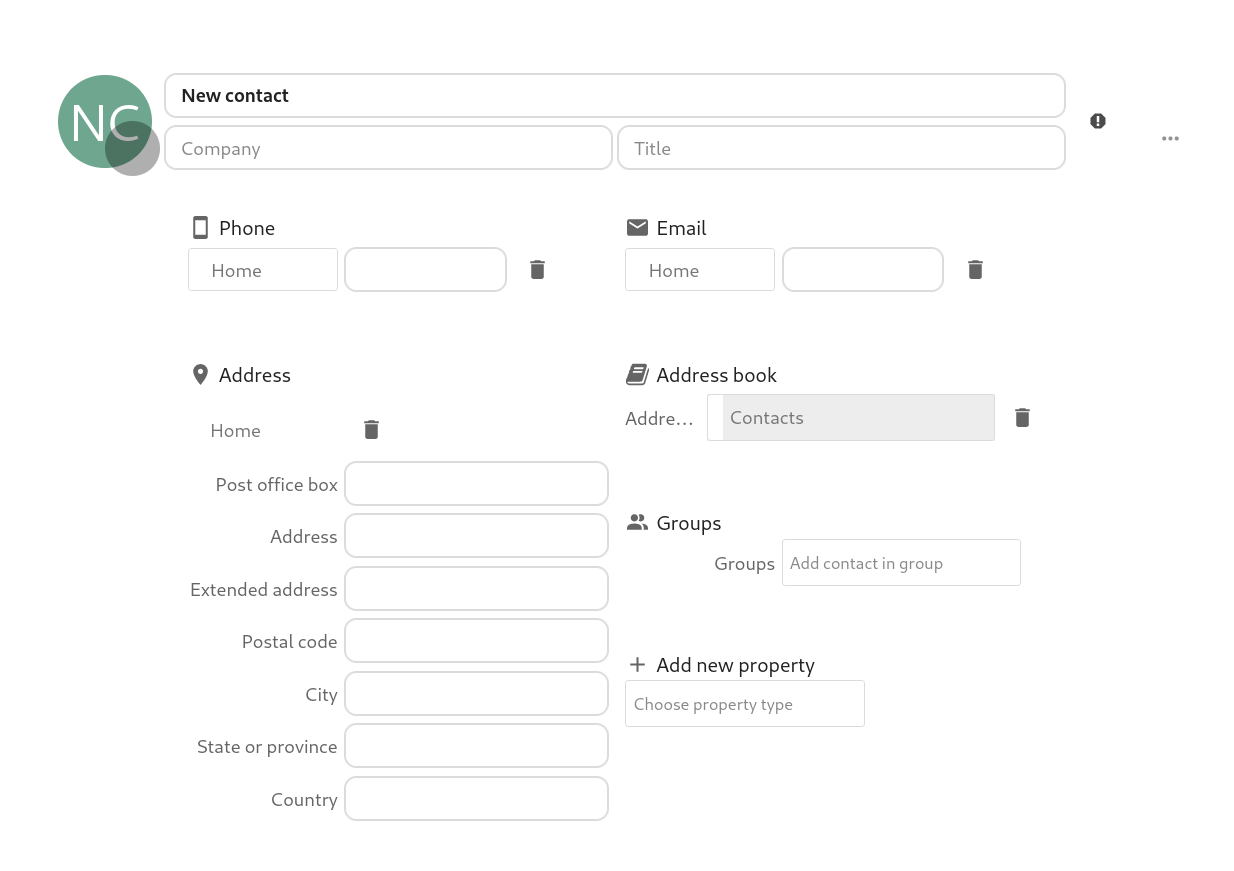Click into the Title field

pyautogui.click(x=841, y=148)
